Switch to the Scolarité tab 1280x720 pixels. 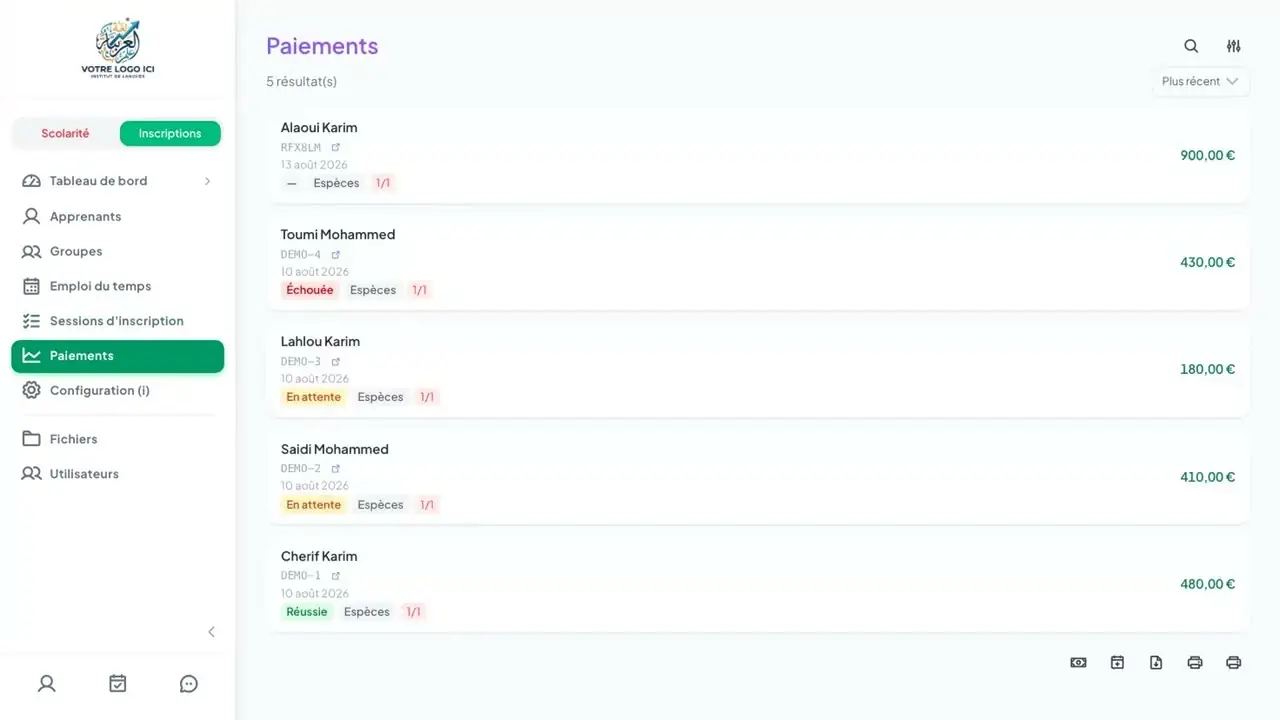point(65,133)
